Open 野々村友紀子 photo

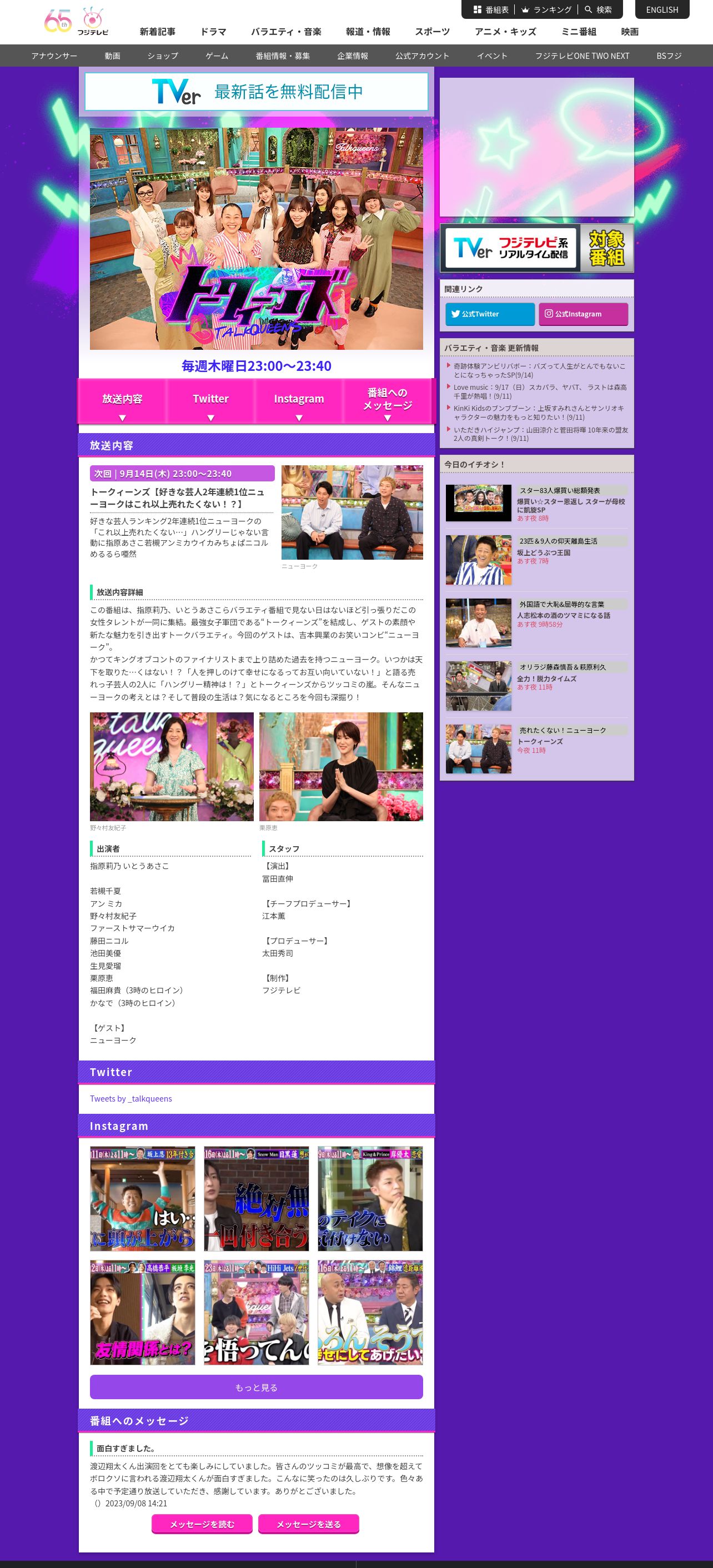[172, 767]
